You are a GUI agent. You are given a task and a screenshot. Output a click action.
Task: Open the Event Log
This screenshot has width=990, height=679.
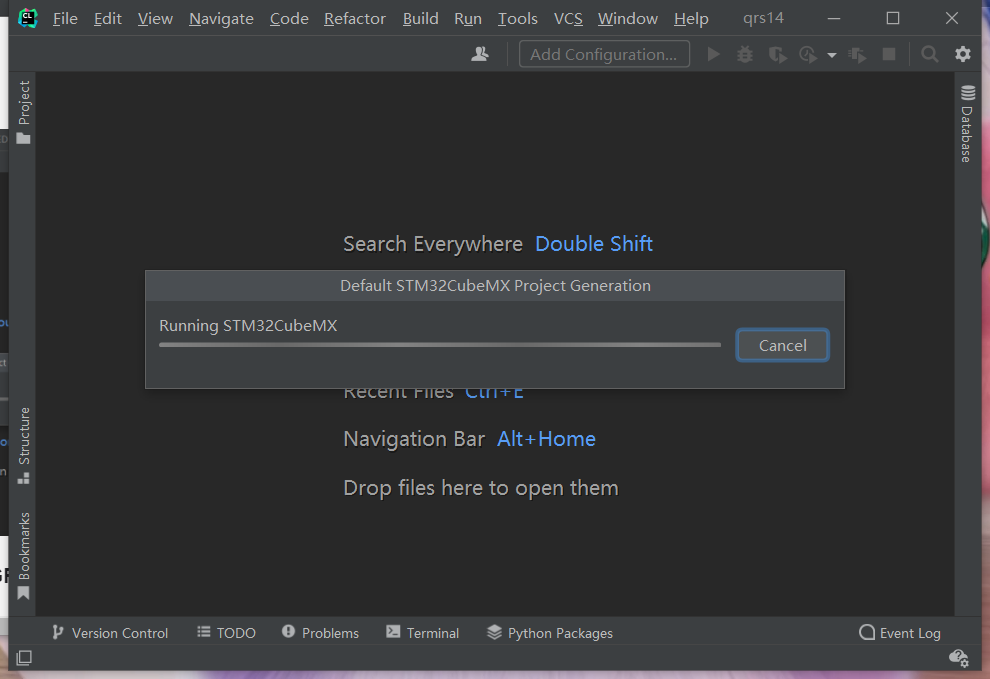click(x=900, y=633)
